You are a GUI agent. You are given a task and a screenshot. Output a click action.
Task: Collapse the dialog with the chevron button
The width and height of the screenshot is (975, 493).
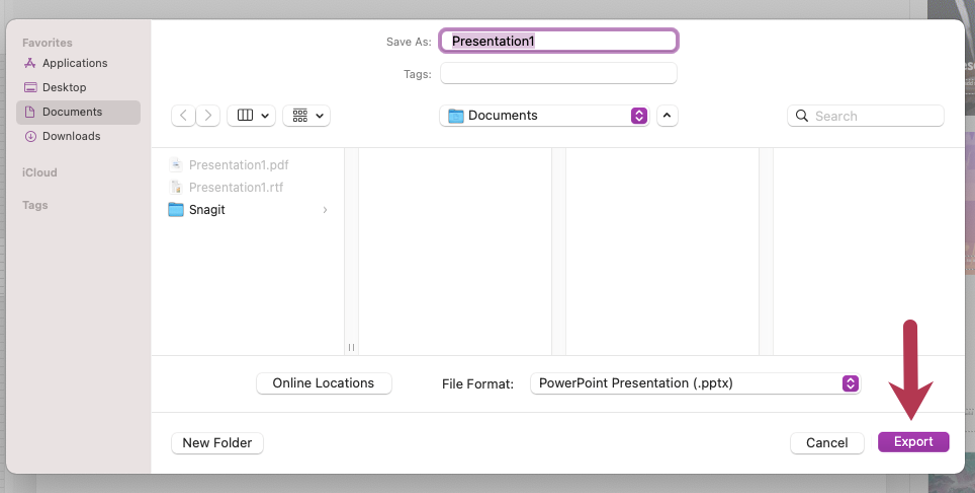coord(667,116)
